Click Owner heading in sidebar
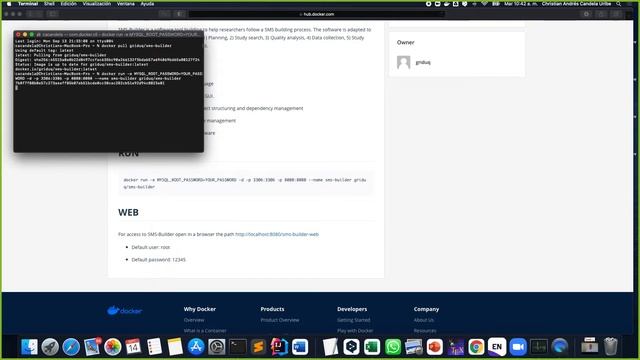 click(x=405, y=42)
